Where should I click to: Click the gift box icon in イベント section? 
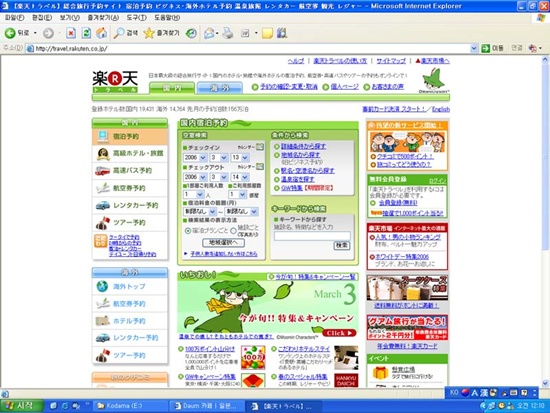click(380, 373)
